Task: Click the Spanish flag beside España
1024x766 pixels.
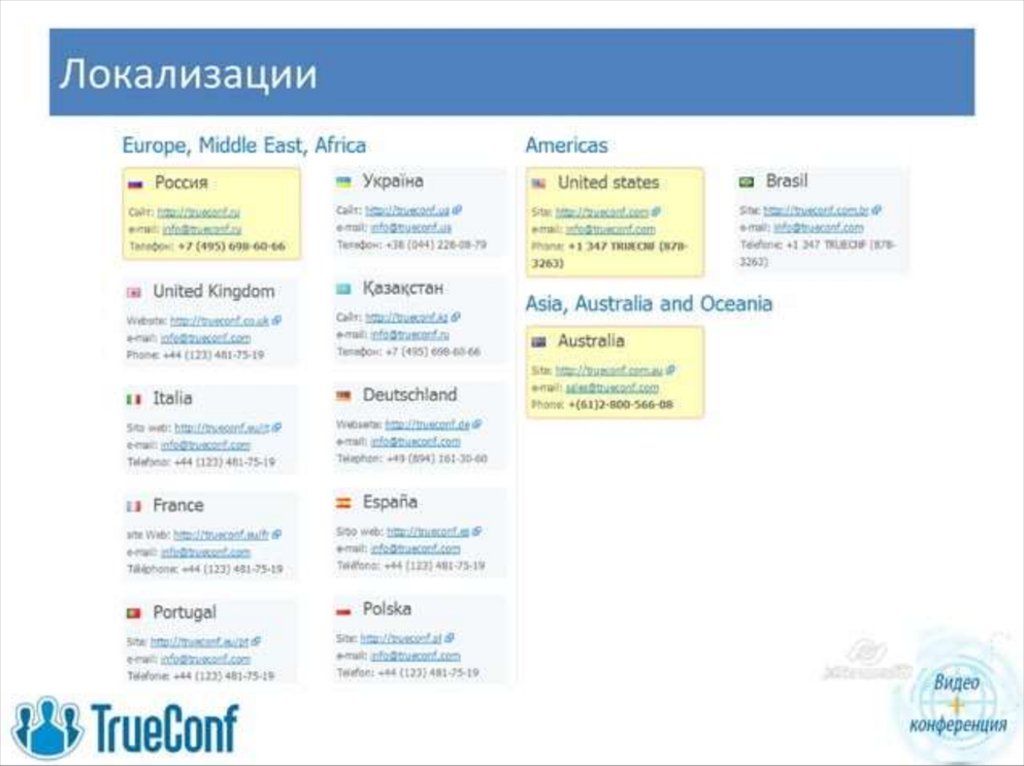Action: point(344,503)
